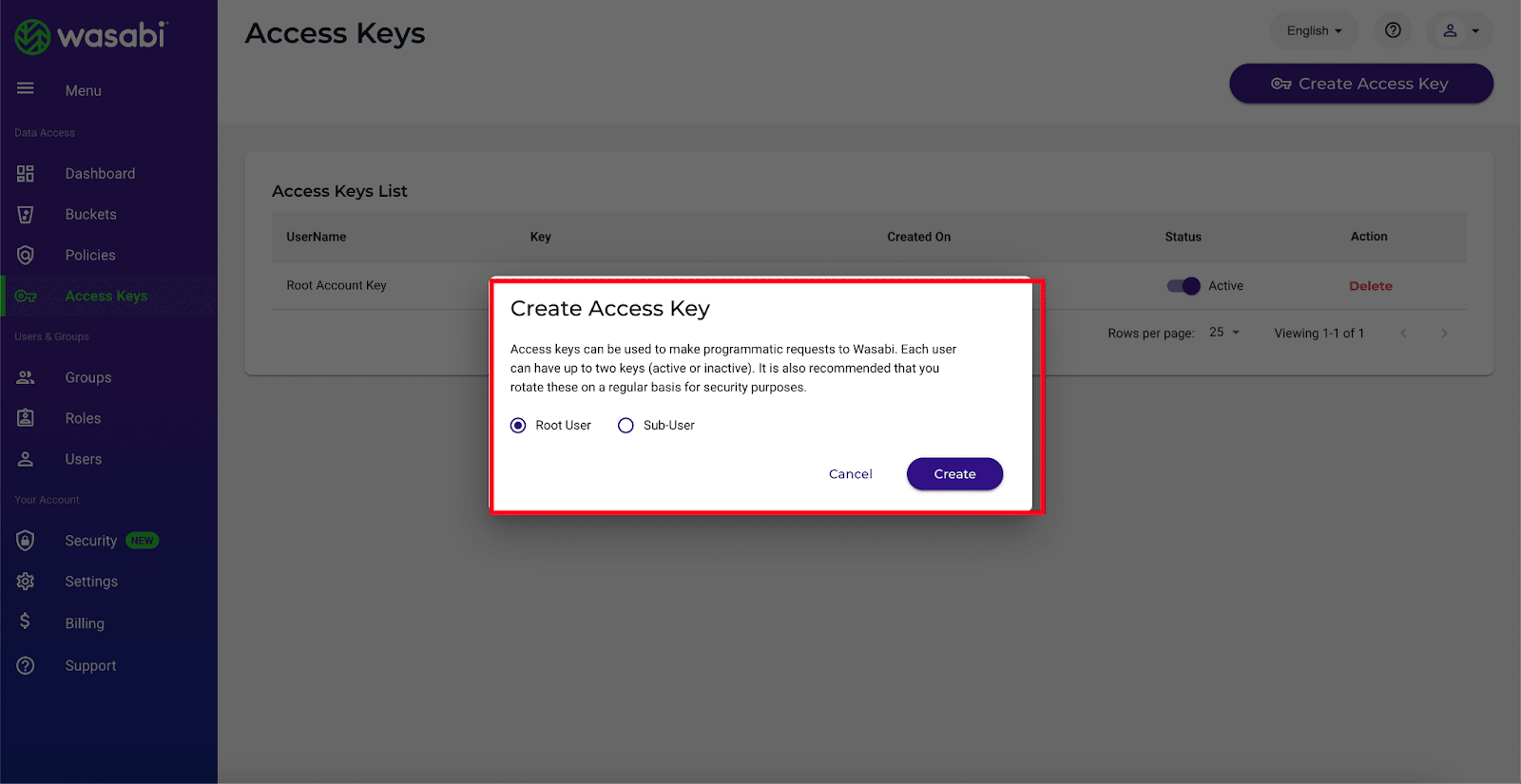The image size is (1521, 784).
Task: Click the Groups people icon
Action: [x=26, y=377]
